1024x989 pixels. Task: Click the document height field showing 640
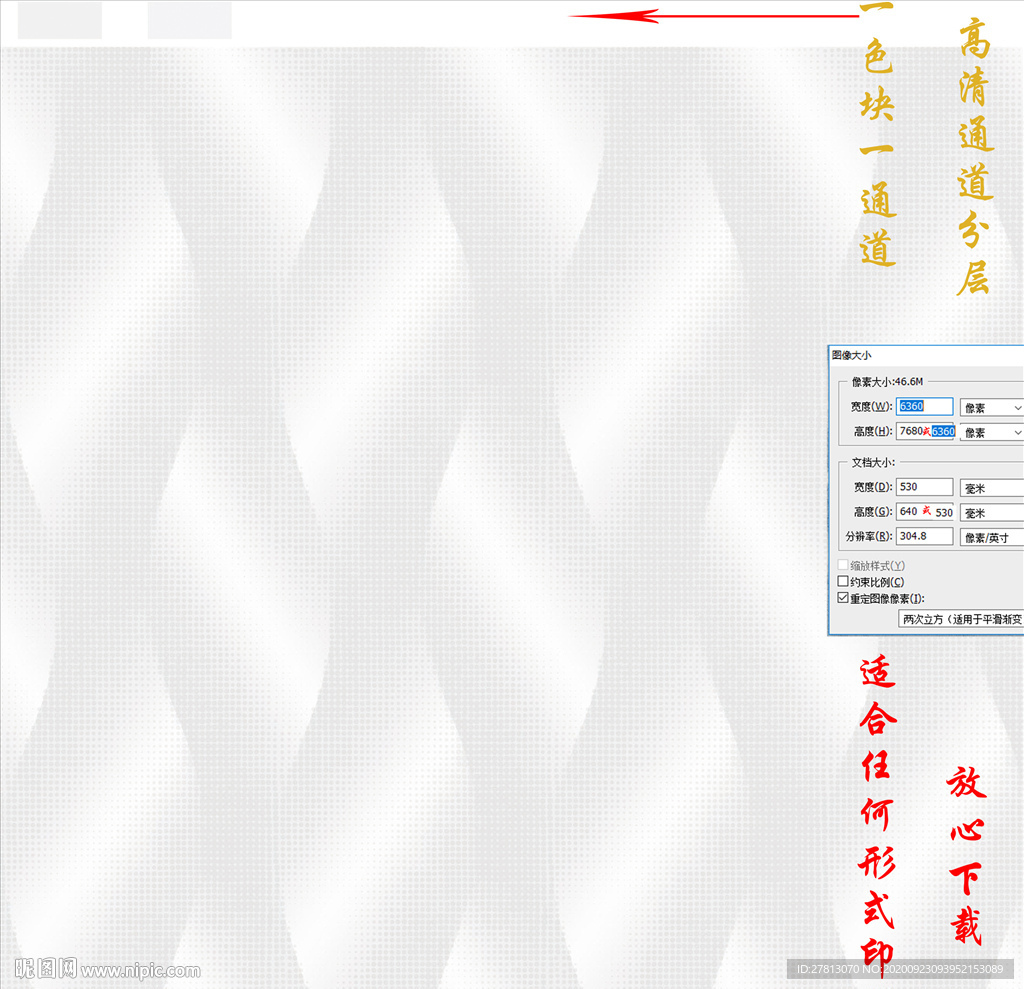click(925, 511)
